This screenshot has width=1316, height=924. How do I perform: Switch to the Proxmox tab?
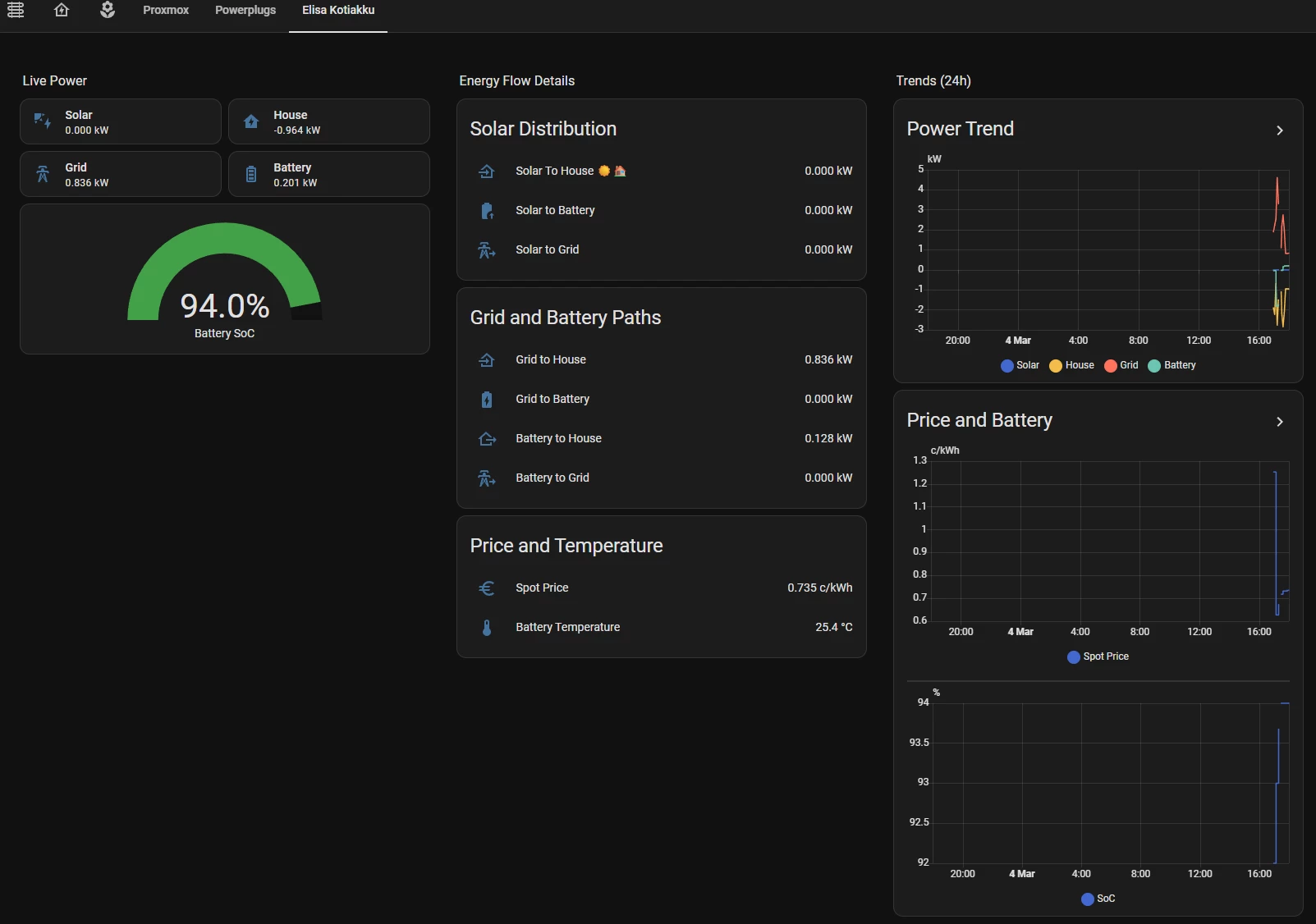pyautogui.click(x=166, y=10)
